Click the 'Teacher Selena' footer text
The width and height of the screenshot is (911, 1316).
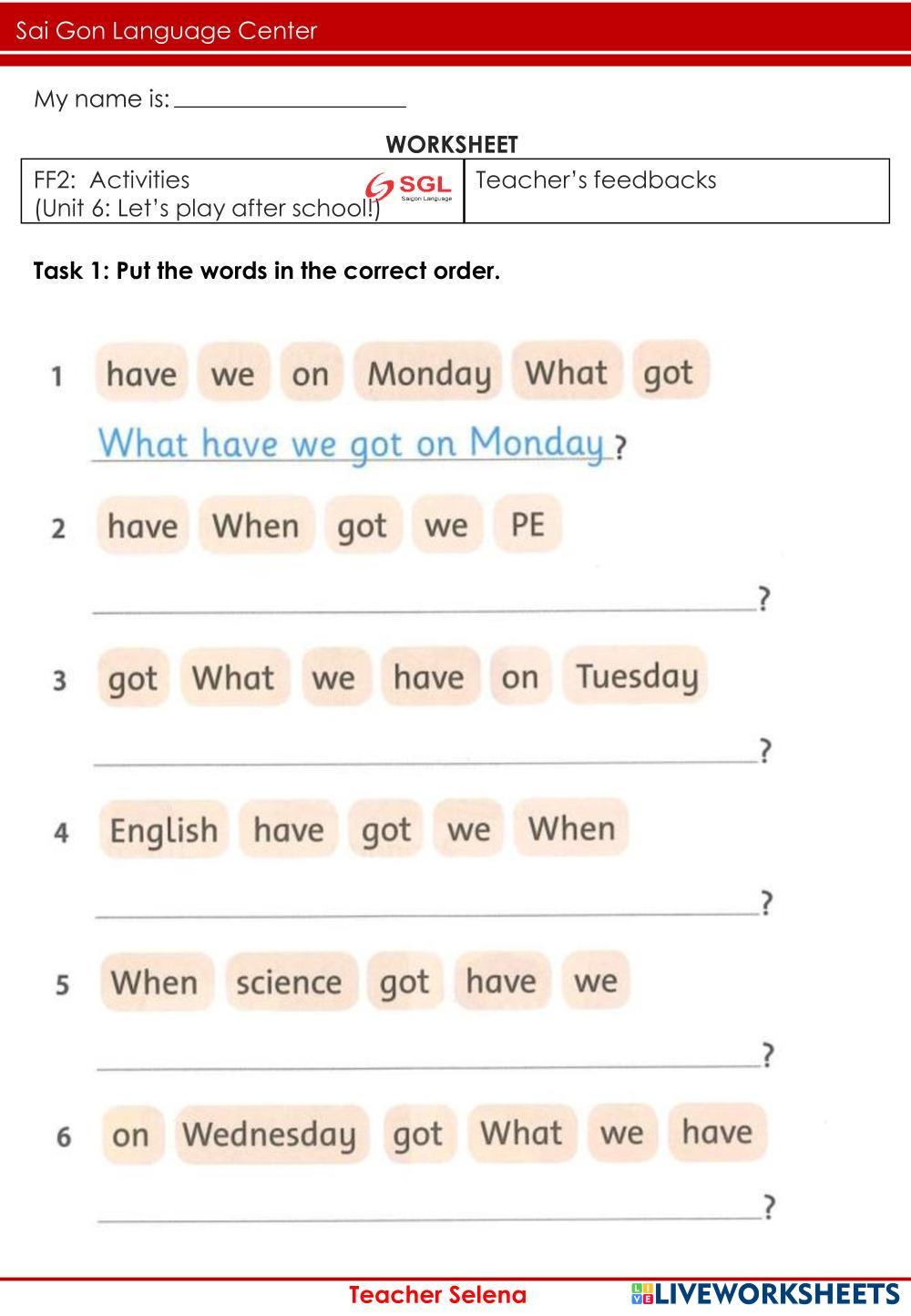click(x=437, y=1295)
